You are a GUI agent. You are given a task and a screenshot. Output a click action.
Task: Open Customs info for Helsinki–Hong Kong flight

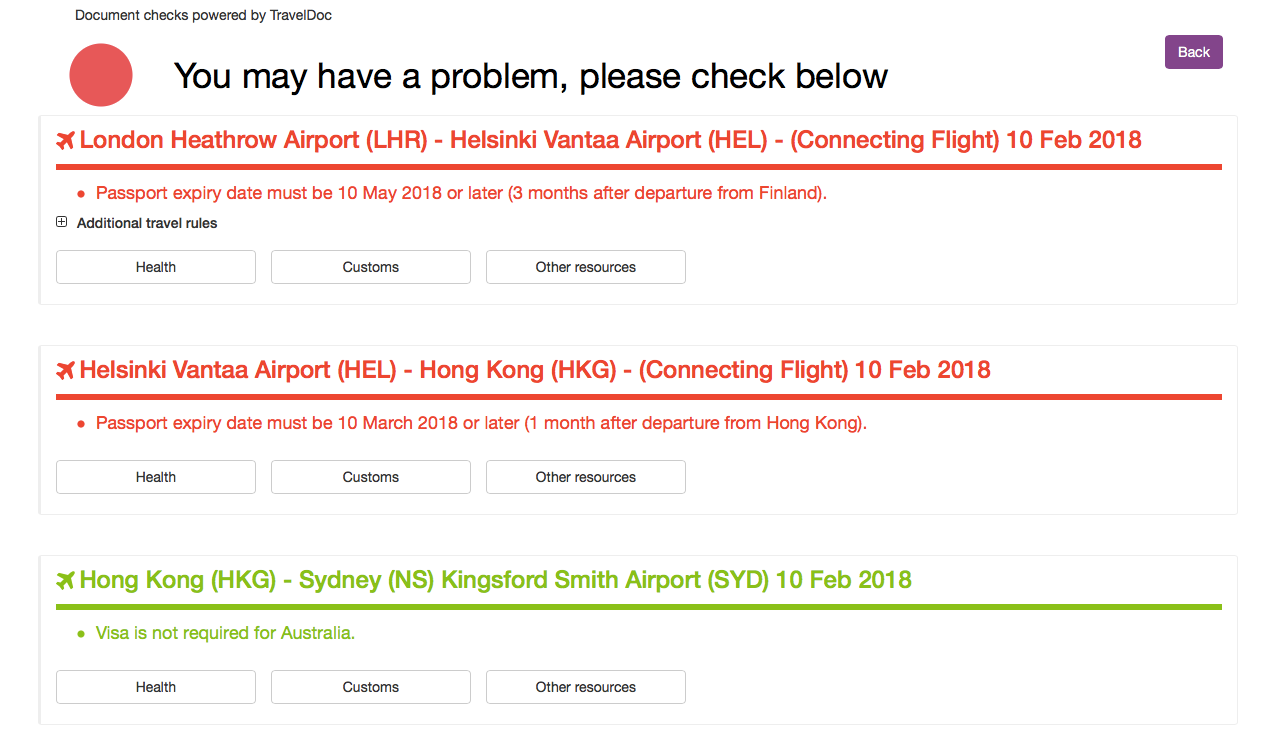click(371, 477)
